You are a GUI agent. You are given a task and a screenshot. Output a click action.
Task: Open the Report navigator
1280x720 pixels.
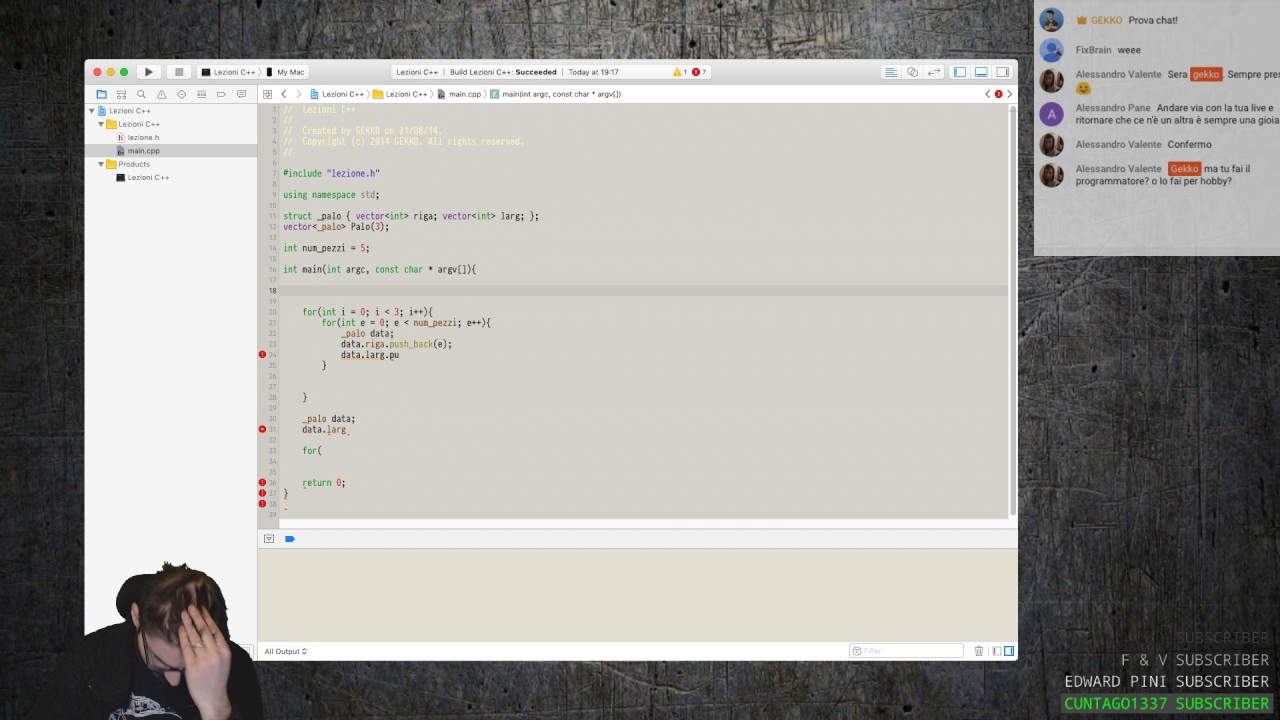point(241,94)
